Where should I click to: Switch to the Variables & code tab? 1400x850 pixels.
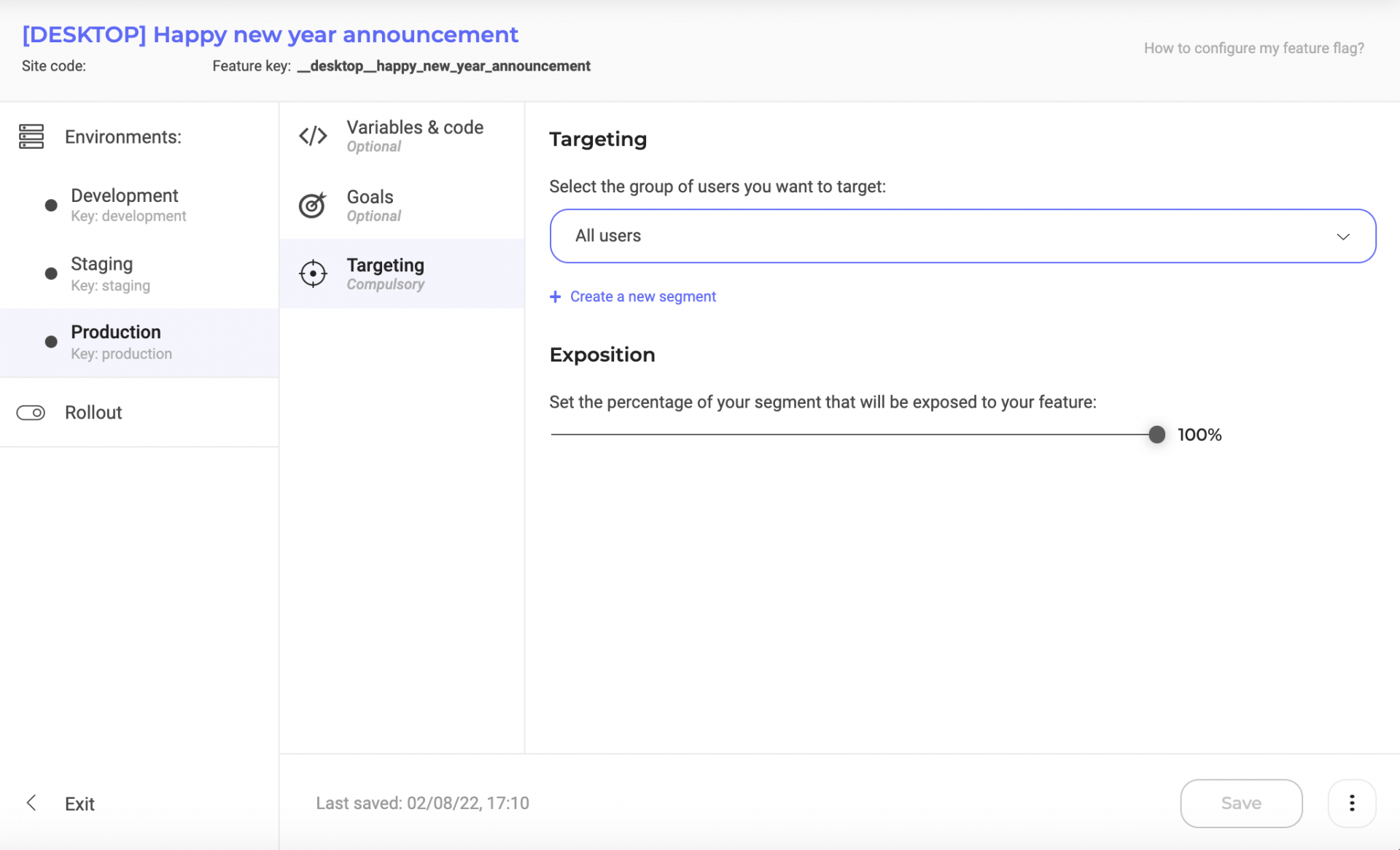(402, 136)
